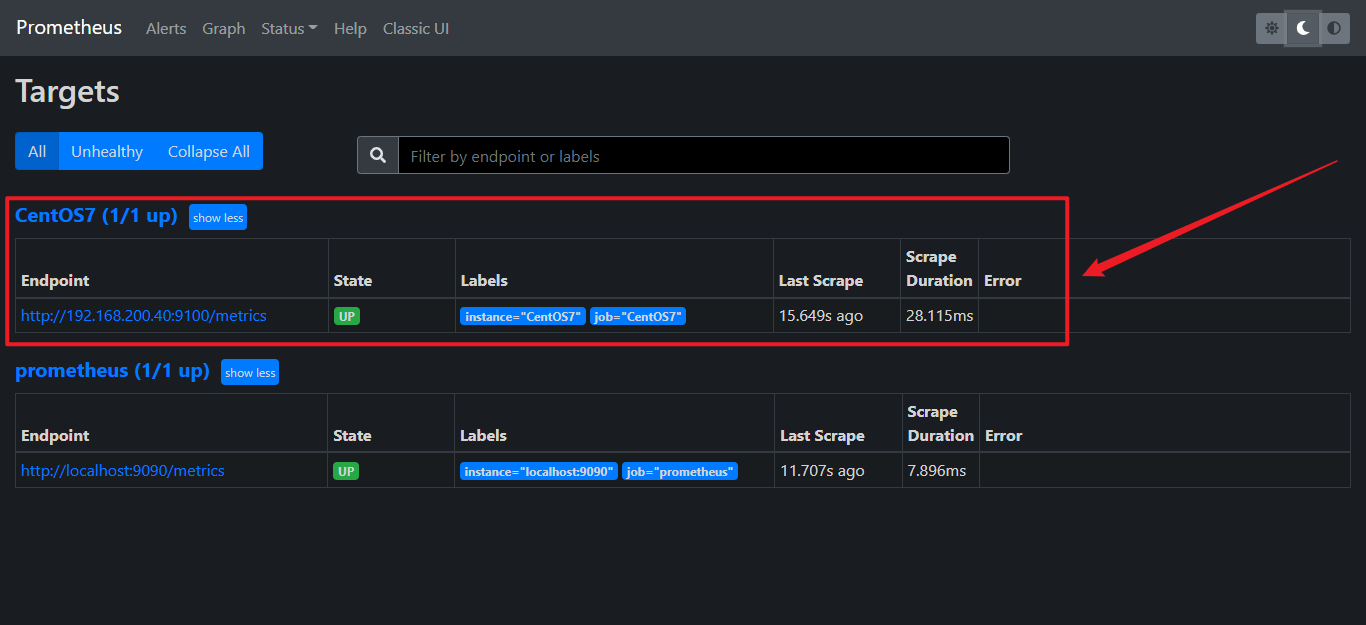The image size is (1366, 625).
Task: Switch to light theme sun icon
Action: tap(1271, 28)
